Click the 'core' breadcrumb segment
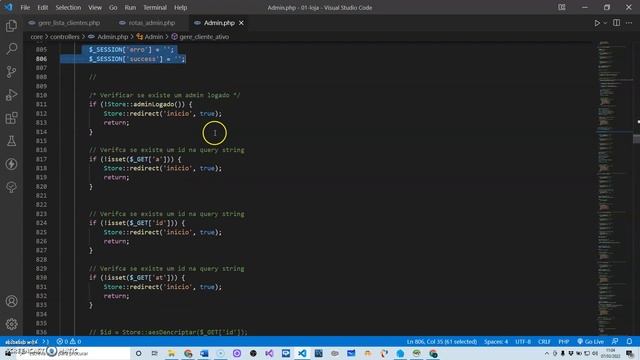The image size is (640, 360). [36, 37]
